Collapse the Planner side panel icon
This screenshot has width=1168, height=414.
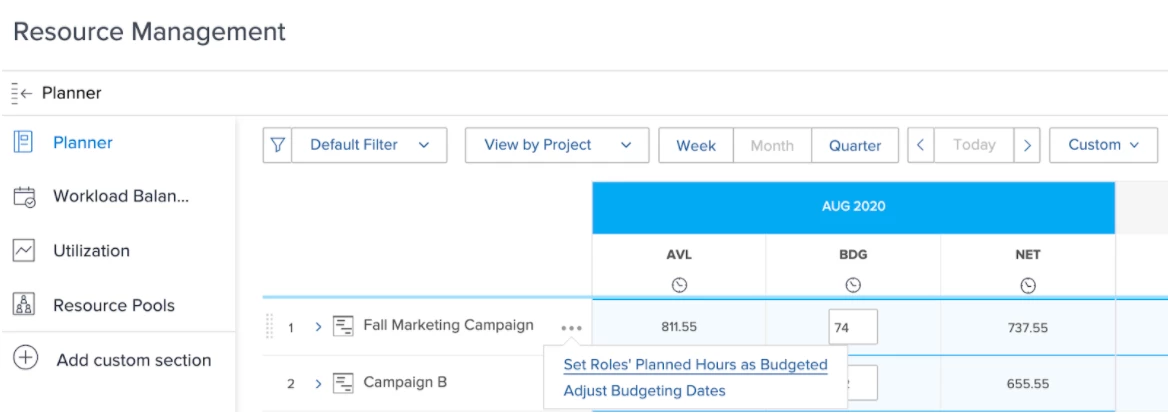pos(22,94)
